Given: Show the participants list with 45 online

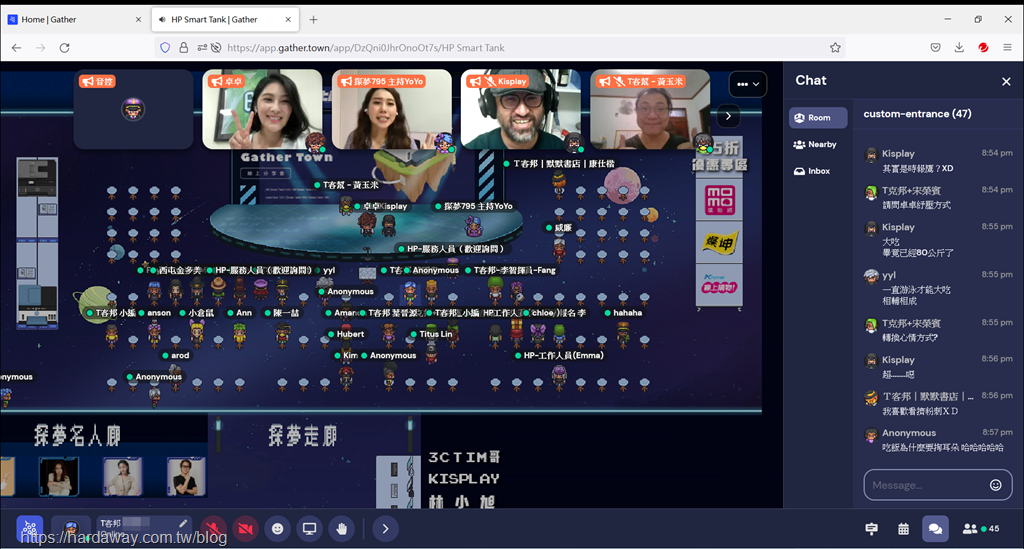Looking at the screenshot, I should click(x=981, y=529).
